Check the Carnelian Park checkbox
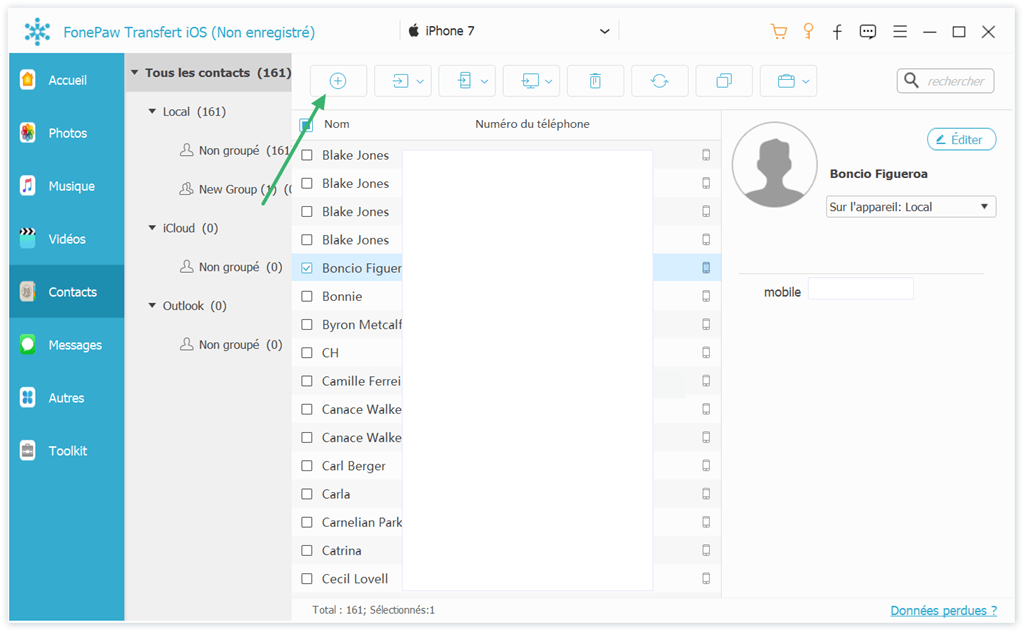The width and height of the screenshot is (1024, 632). pos(307,522)
